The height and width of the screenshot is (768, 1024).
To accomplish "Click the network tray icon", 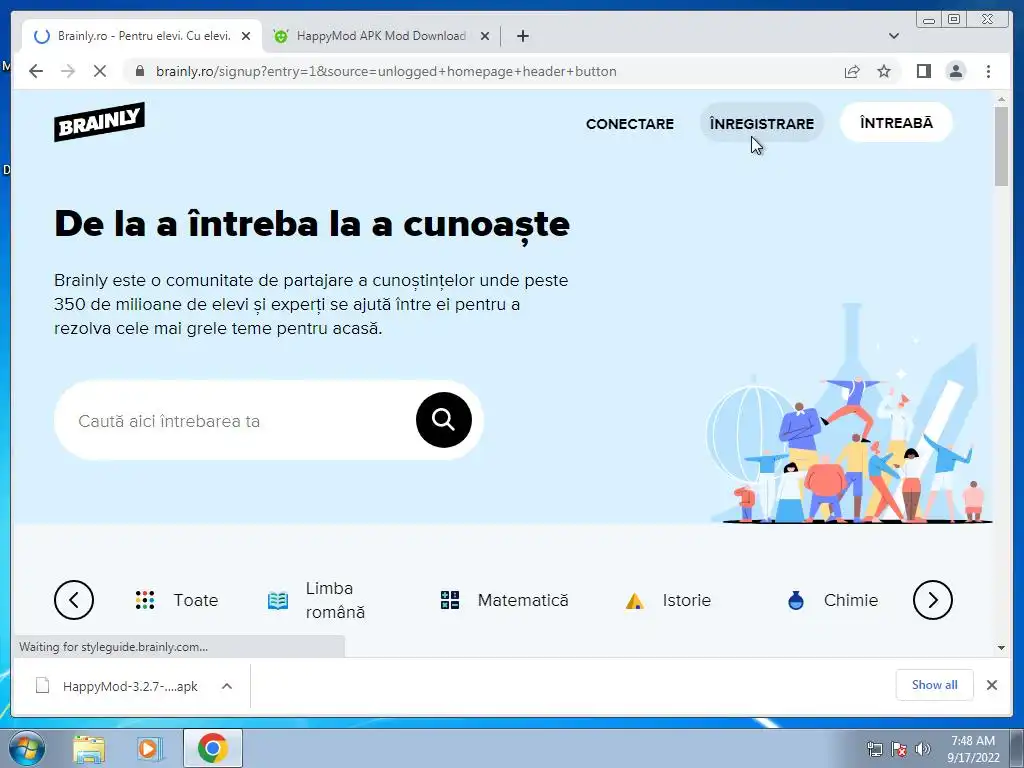I will 874,748.
